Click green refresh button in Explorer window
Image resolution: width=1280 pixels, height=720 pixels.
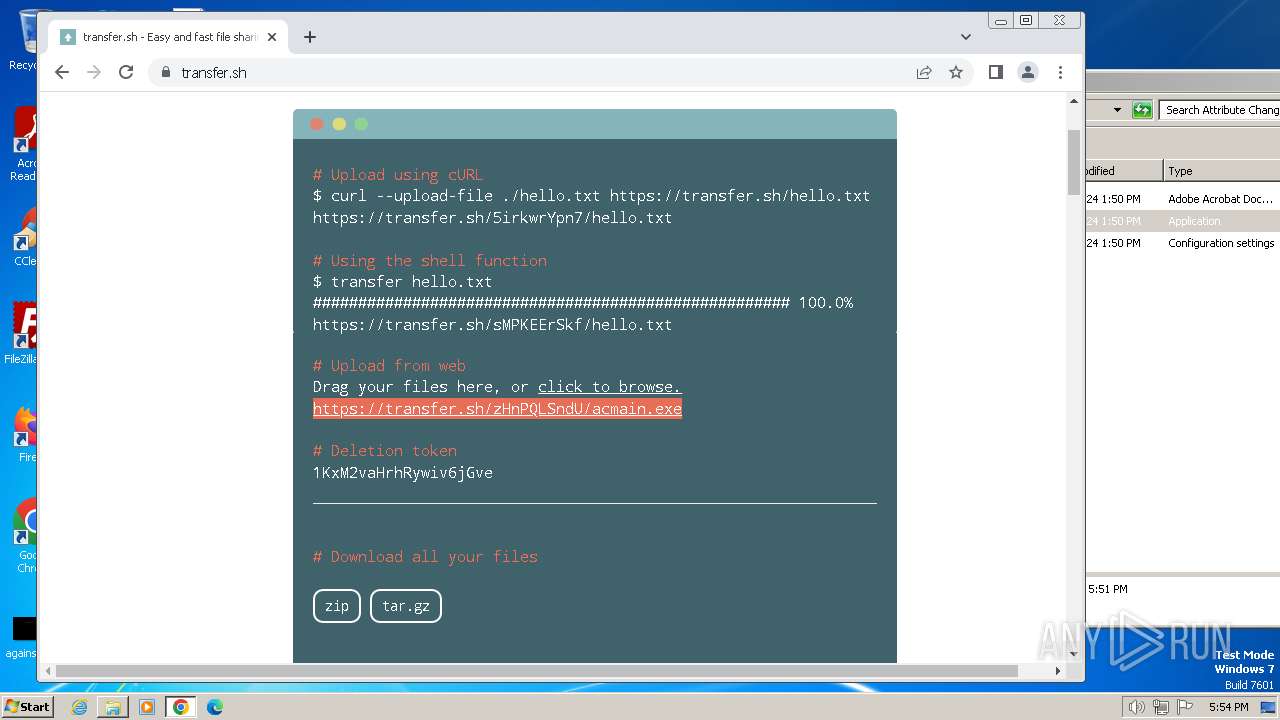click(x=1142, y=110)
